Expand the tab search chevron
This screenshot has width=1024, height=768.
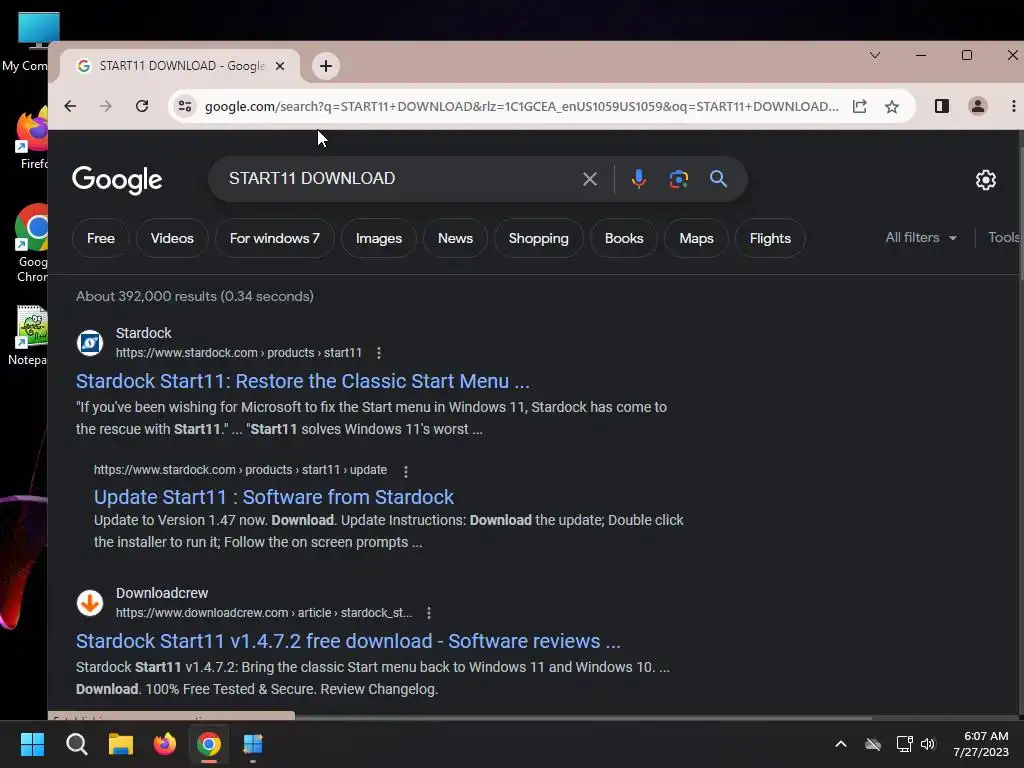[875, 56]
